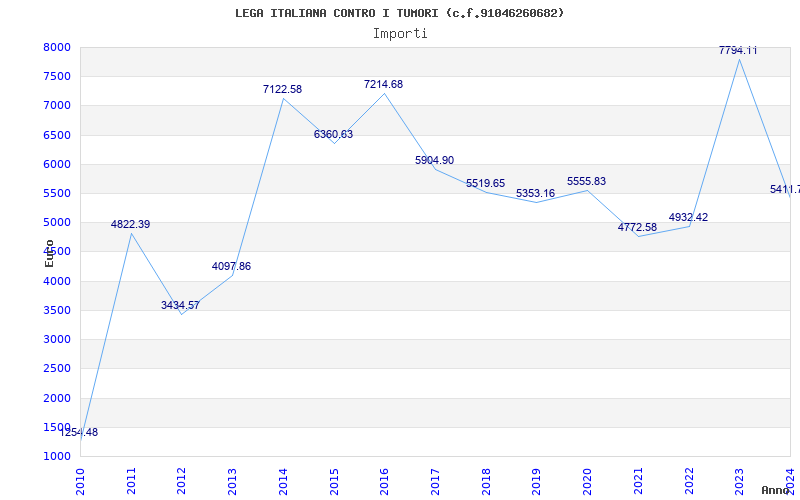Select the 5904.90 data label

[434, 160]
